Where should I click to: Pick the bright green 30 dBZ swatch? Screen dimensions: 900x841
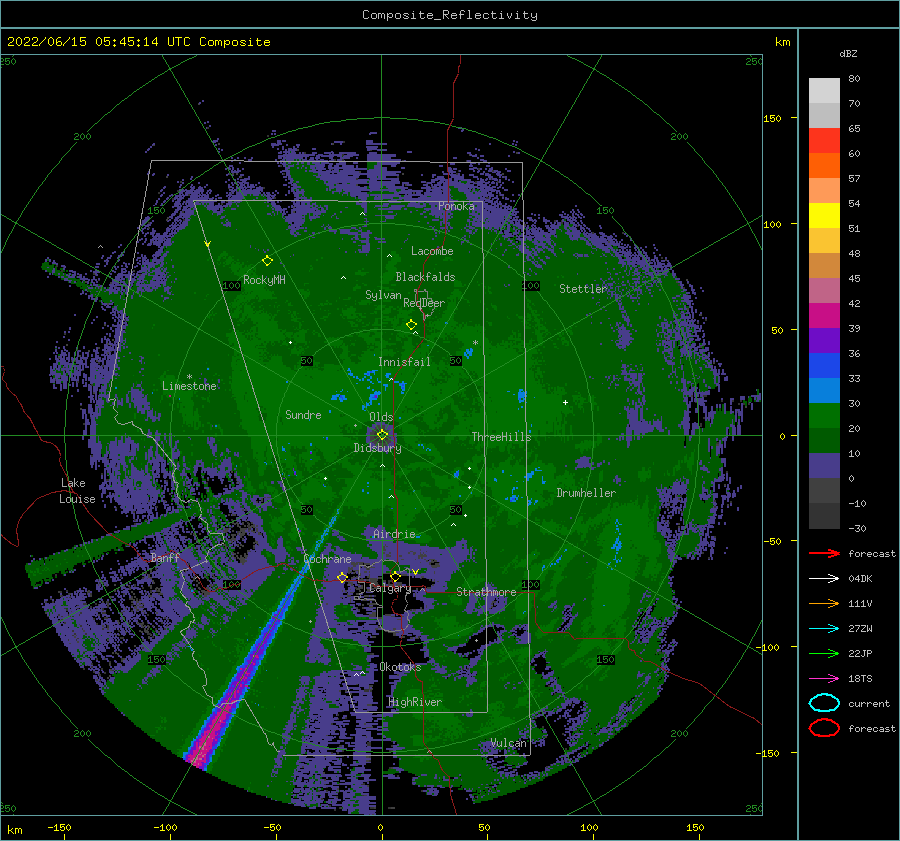point(824,415)
